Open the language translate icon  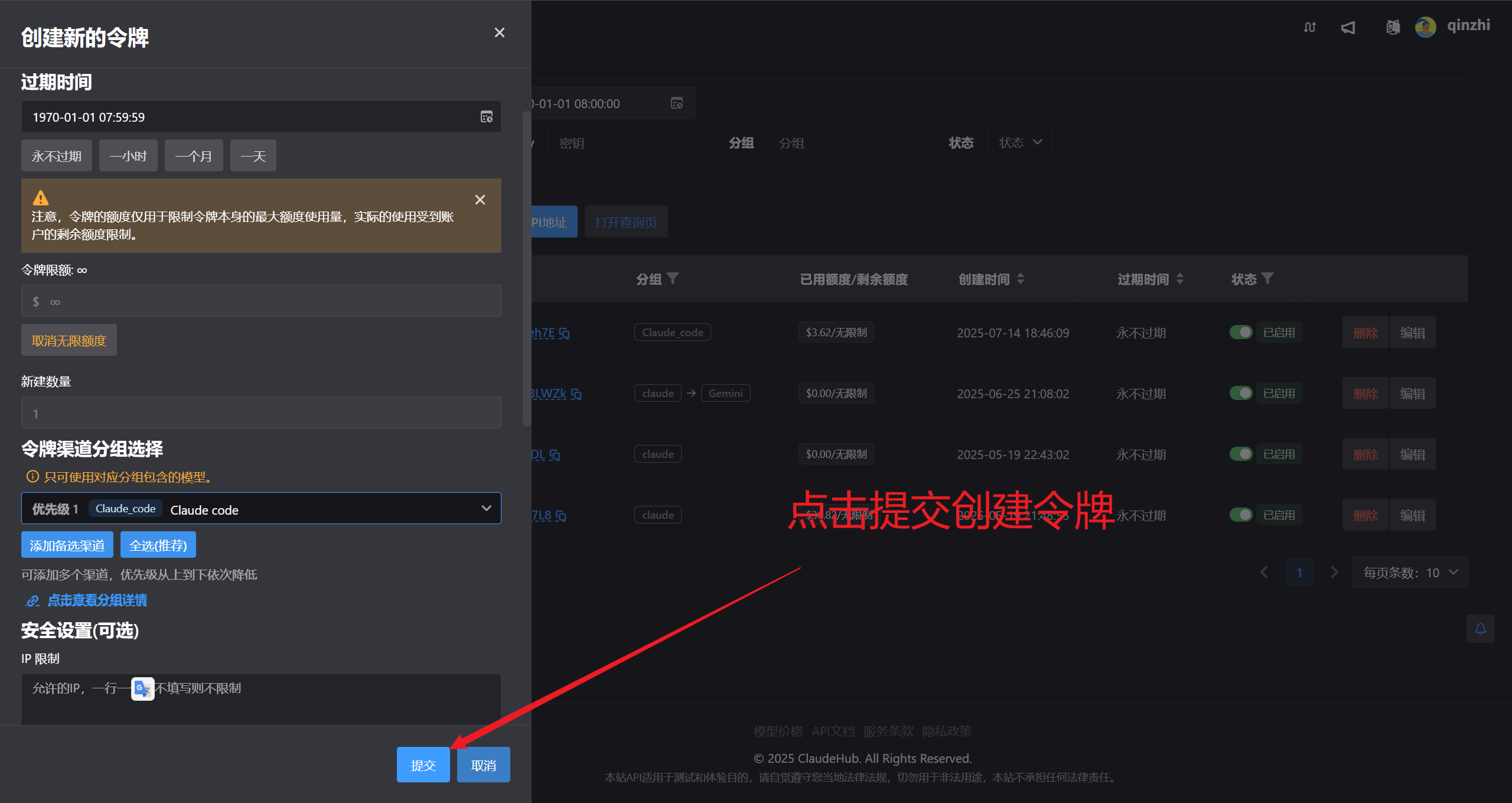tap(1392, 28)
